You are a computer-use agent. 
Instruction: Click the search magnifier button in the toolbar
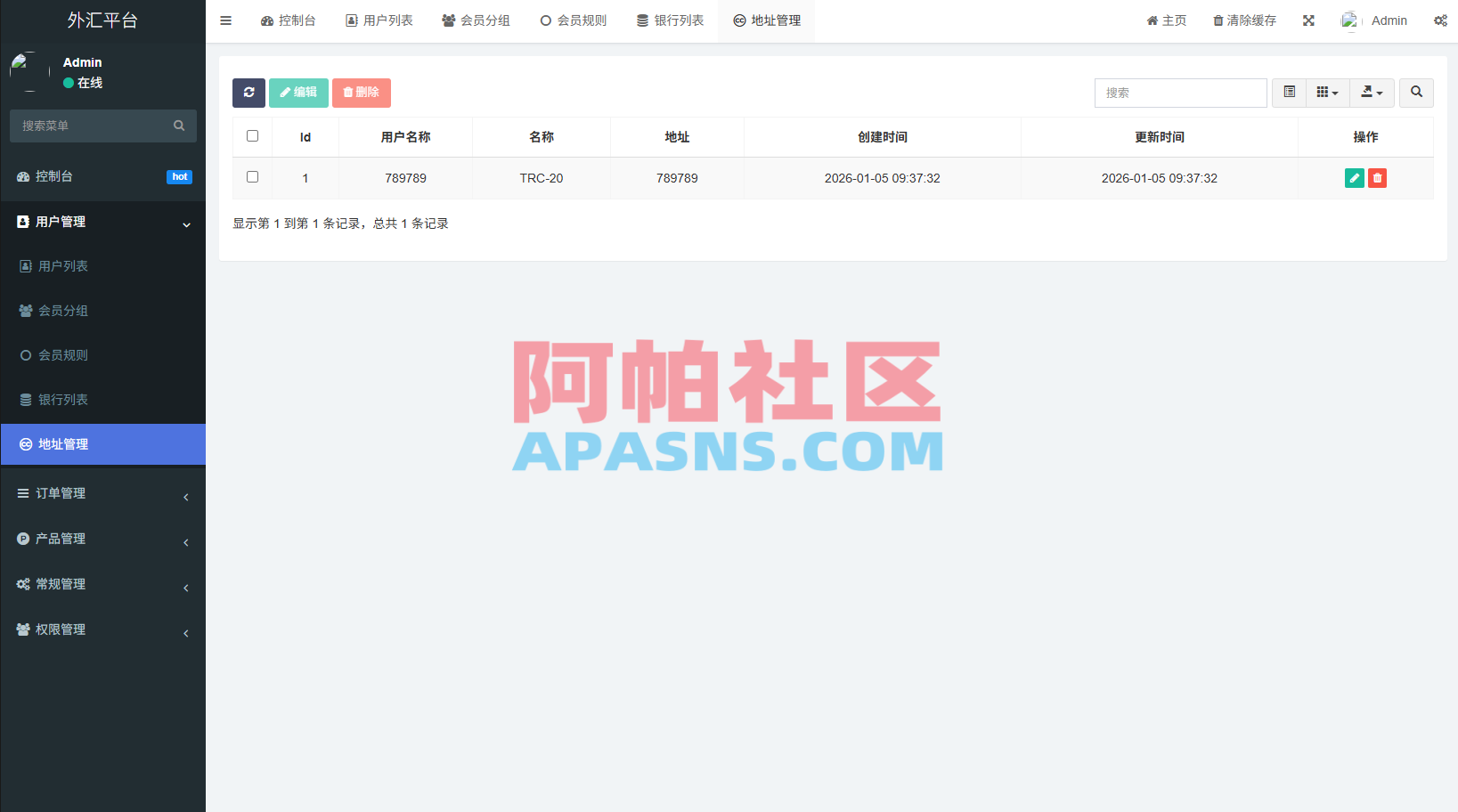(x=1416, y=93)
